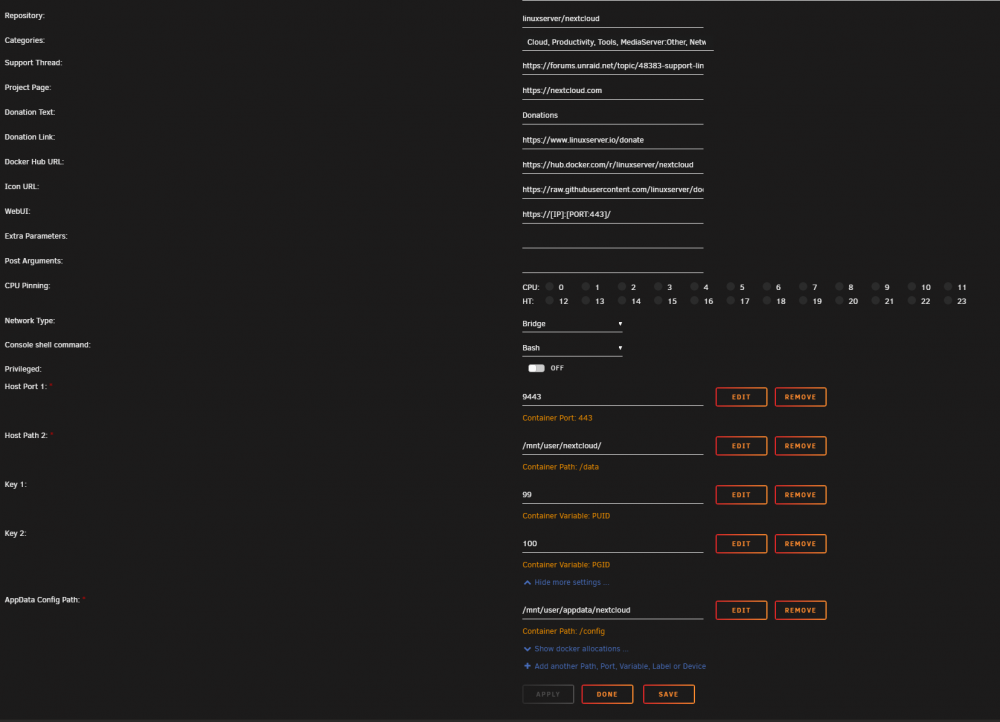
Task: Toggle the Privileged switch on
Action: [536, 368]
